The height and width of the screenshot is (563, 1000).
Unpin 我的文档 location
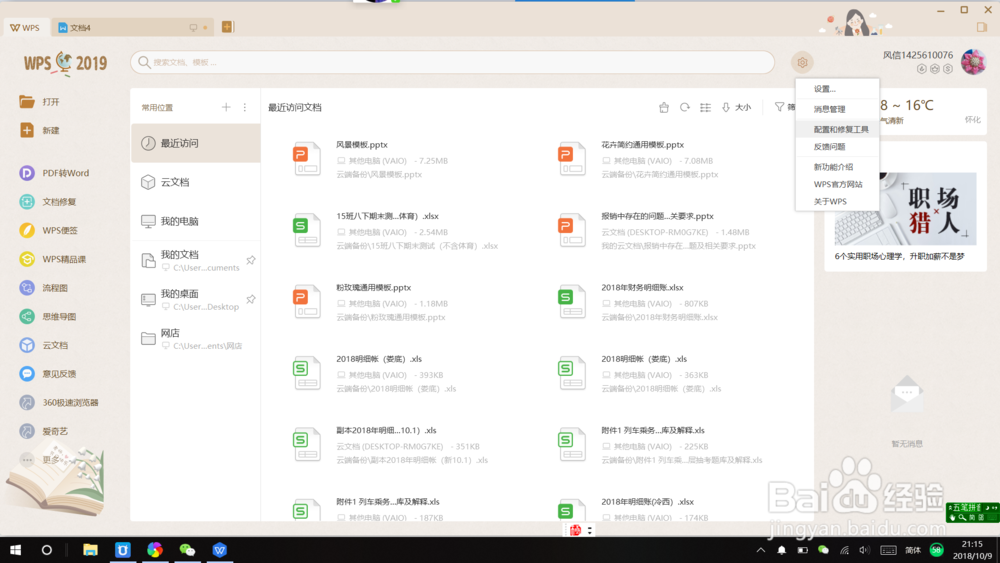coord(251,260)
